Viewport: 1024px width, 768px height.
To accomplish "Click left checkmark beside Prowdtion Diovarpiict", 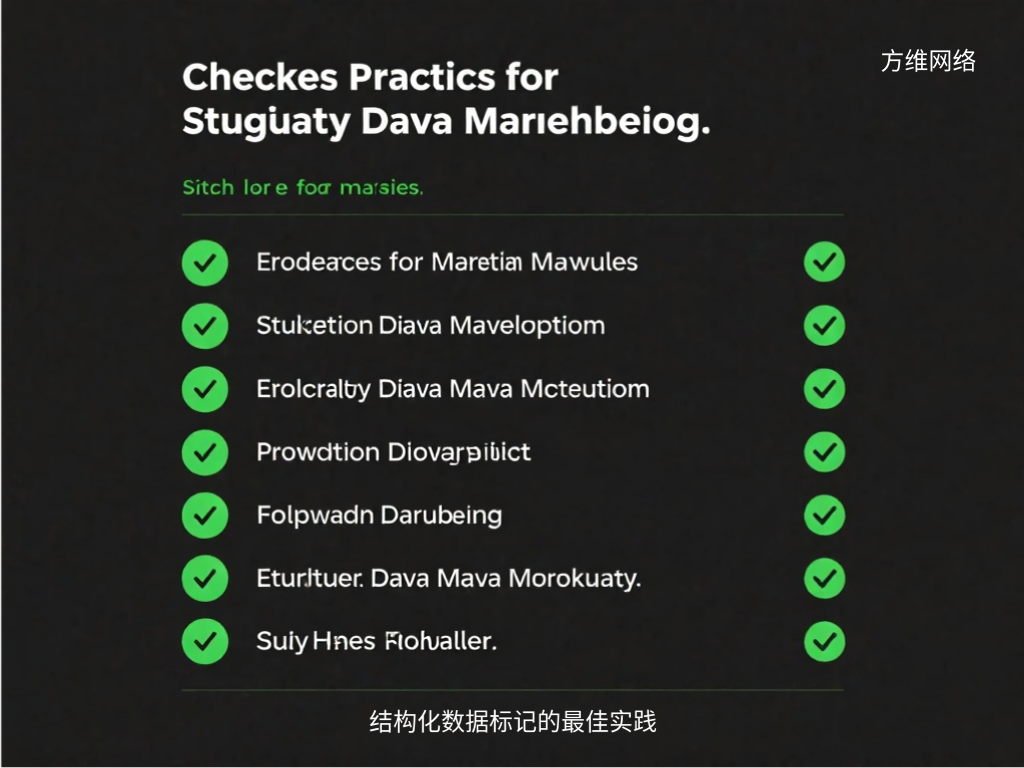I will pos(205,452).
